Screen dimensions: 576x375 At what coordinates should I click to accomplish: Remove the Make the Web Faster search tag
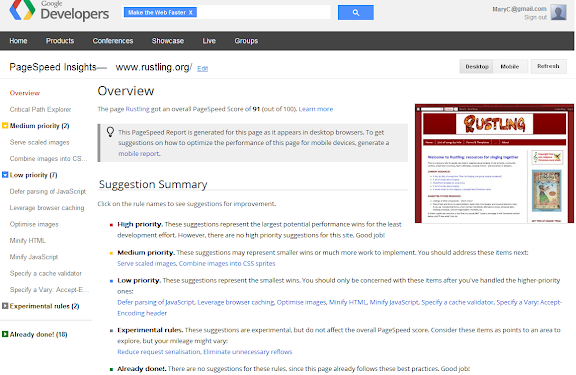[191, 12]
